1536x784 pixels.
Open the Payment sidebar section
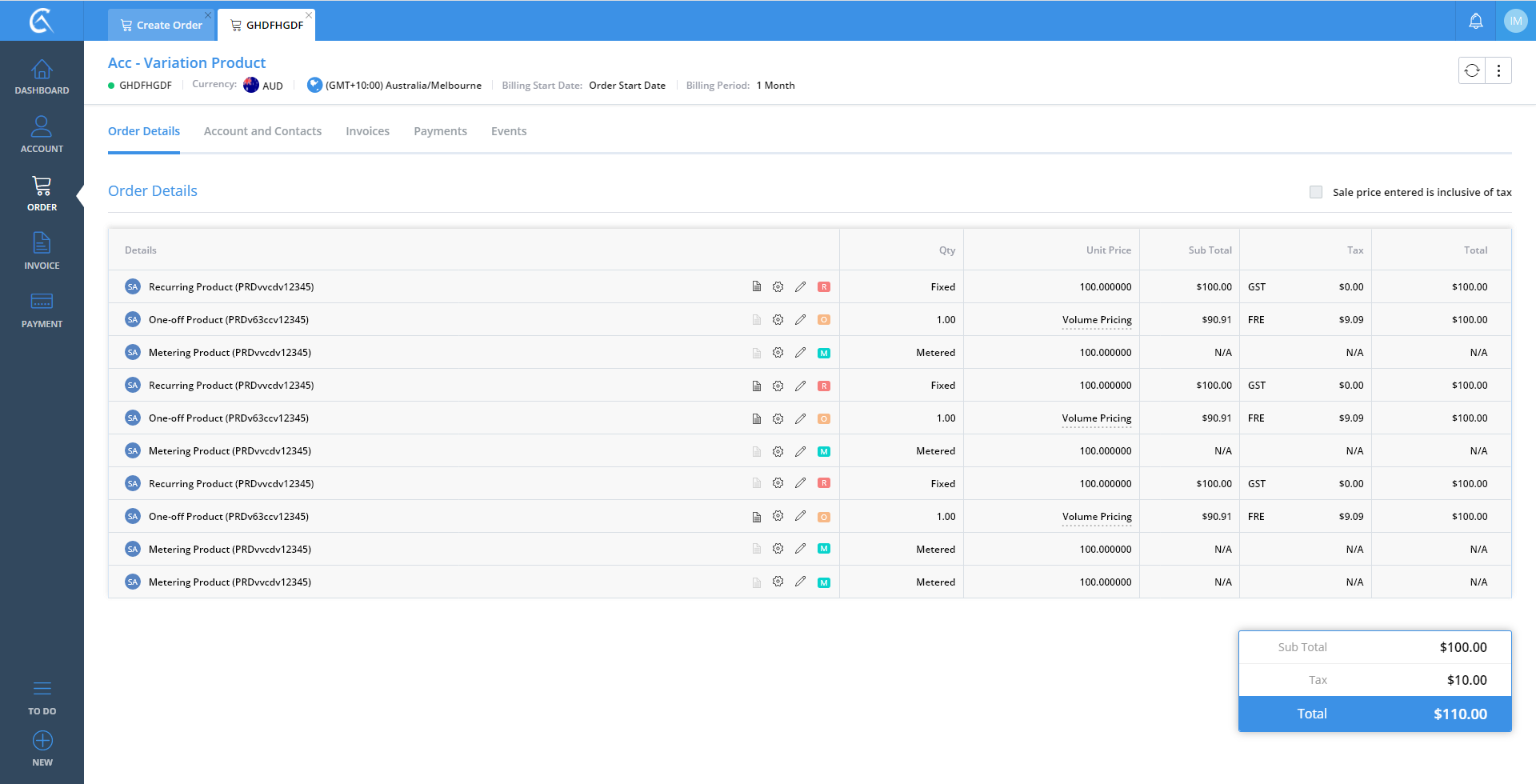pos(42,310)
